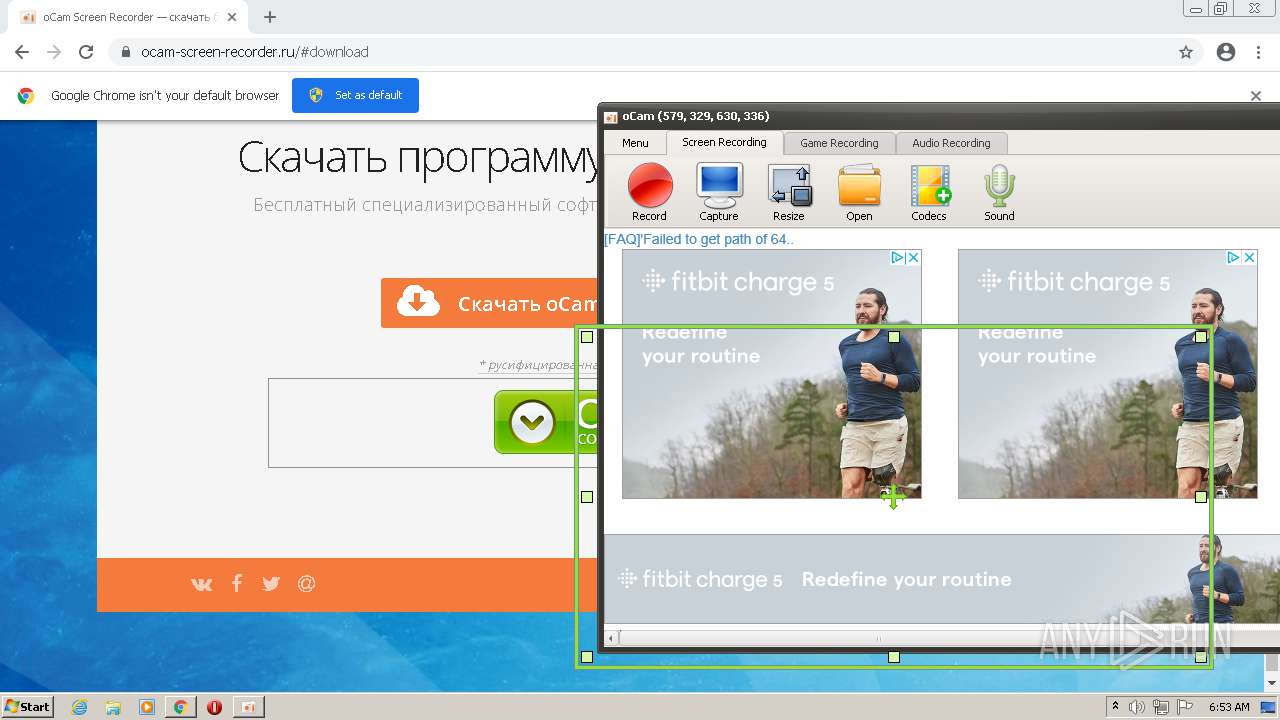Launch Internet Explorer from taskbar
Screen dimensions: 1280x720
pyautogui.click(x=79, y=707)
